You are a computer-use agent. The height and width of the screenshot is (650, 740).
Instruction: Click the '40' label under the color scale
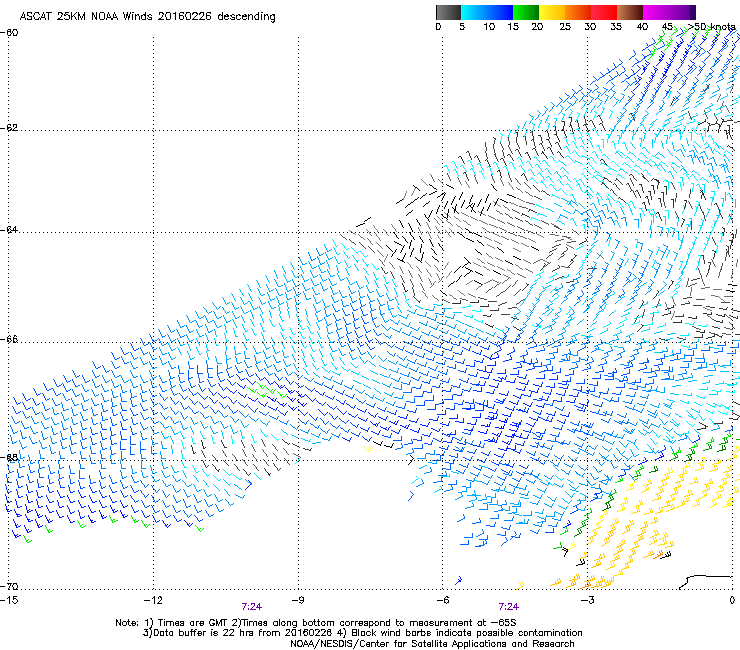click(x=642, y=27)
